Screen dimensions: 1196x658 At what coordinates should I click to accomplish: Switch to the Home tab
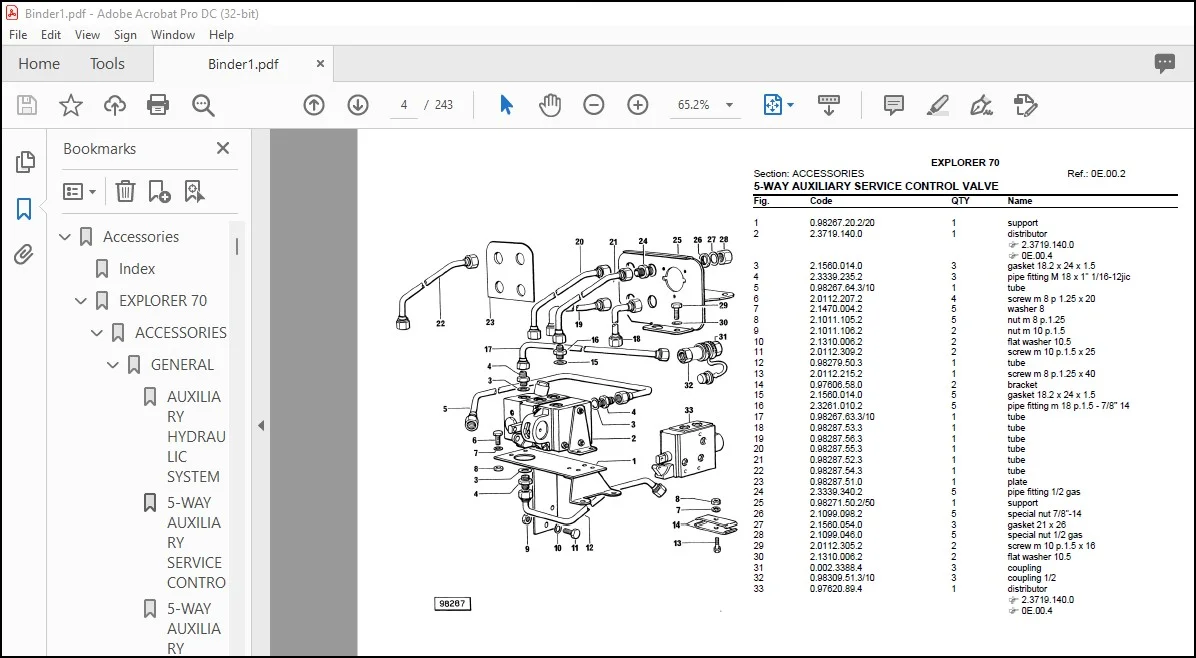click(x=39, y=64)
